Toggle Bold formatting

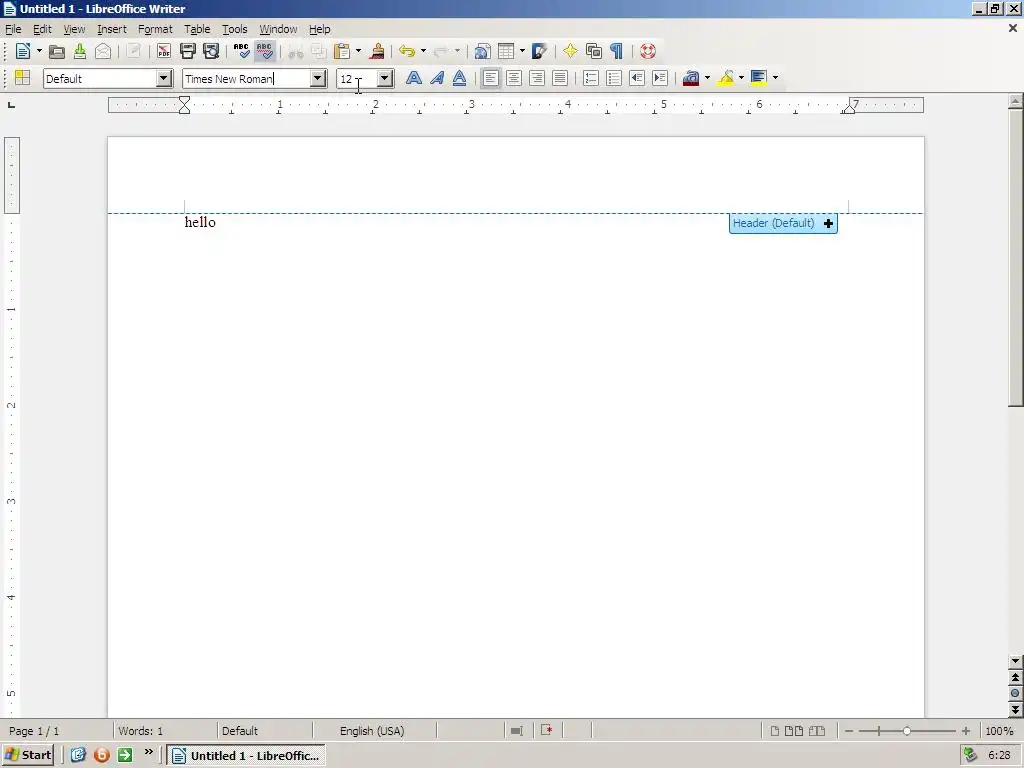pyautogui.click(x=413, y=78)
